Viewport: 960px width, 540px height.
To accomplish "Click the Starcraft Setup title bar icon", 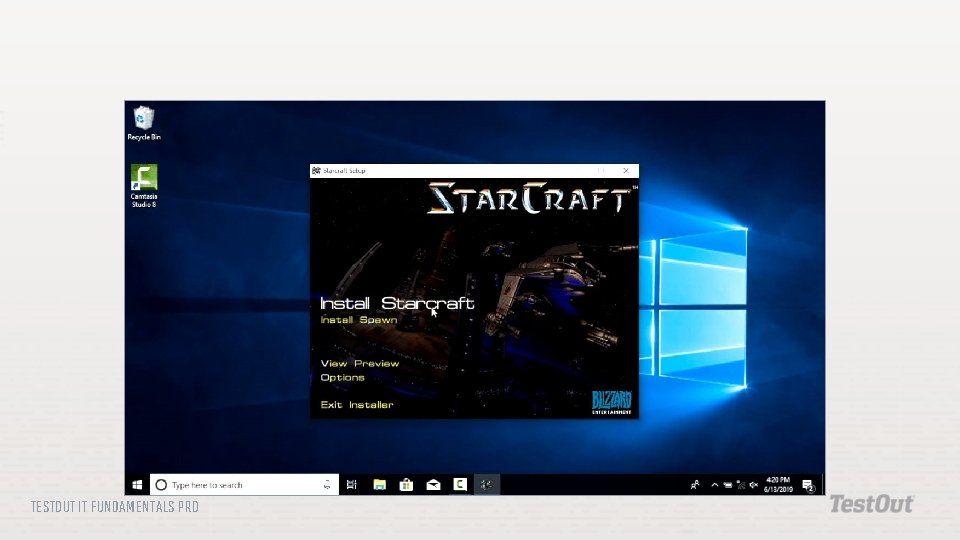I will pos(316,171).
